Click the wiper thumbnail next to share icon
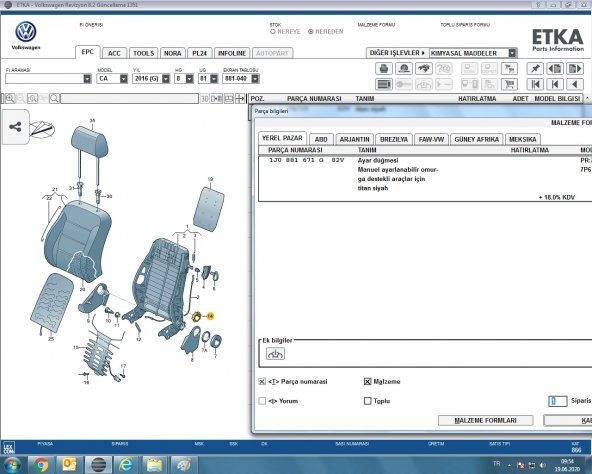Image resolution: width=592 pixels, height=474 pixels. (x=42, y=130)
